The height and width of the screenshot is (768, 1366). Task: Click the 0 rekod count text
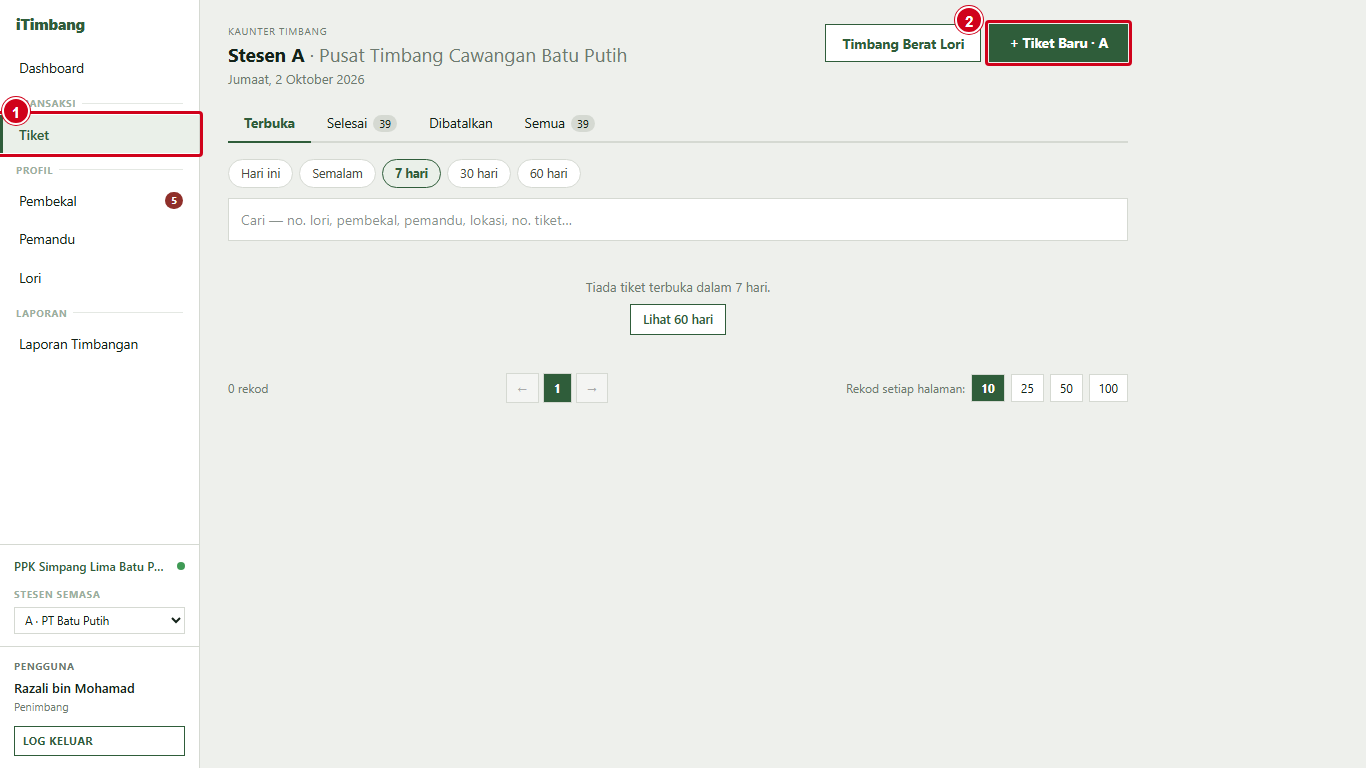pyautogui.click(x=248, y=389)
